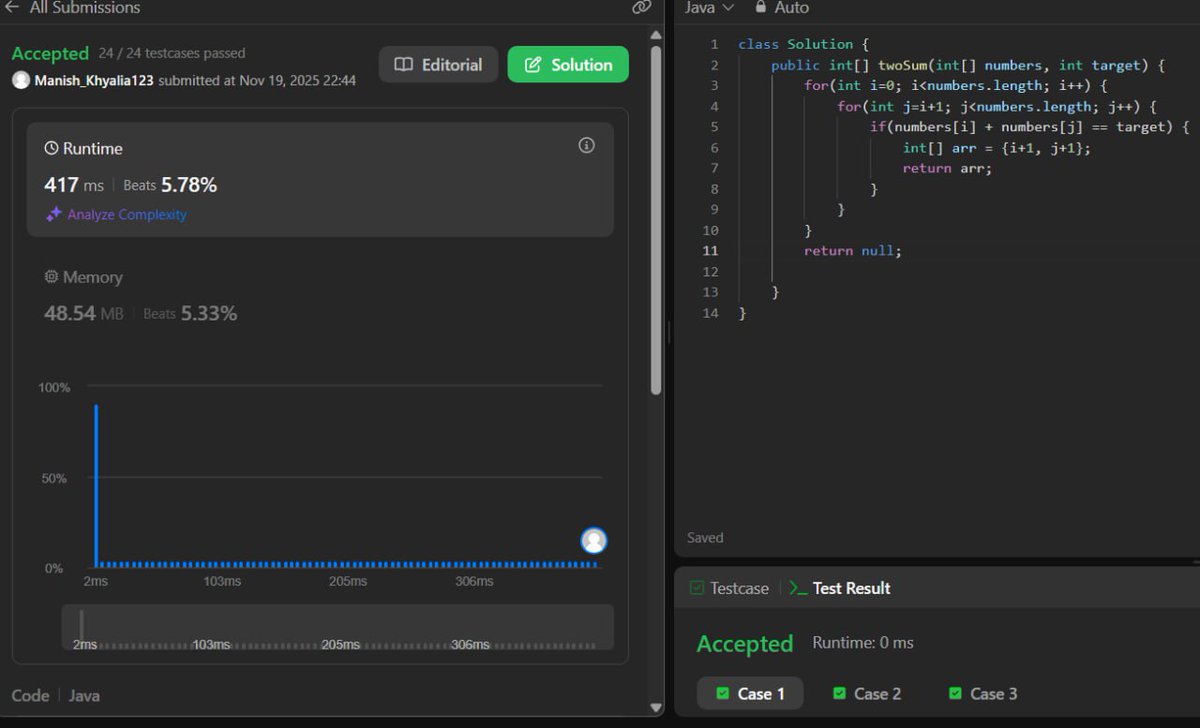Click the 'Code | Java' label
This screenshot has width=1200, height=728.
55,695
